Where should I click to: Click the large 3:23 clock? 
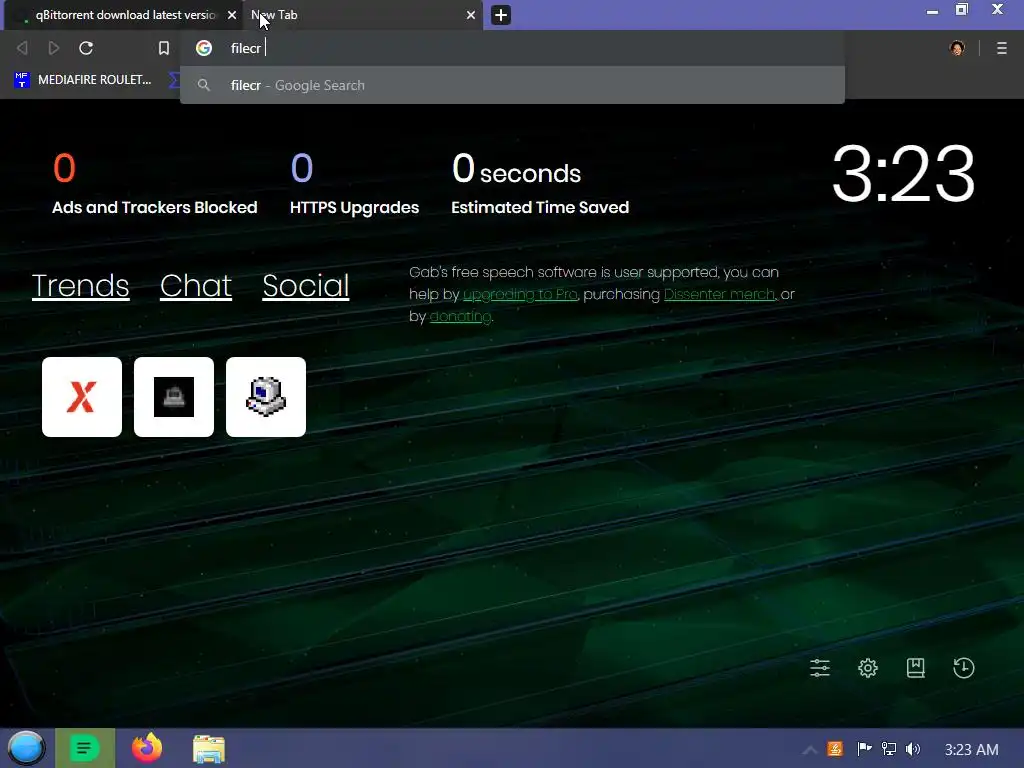point(904,174)
